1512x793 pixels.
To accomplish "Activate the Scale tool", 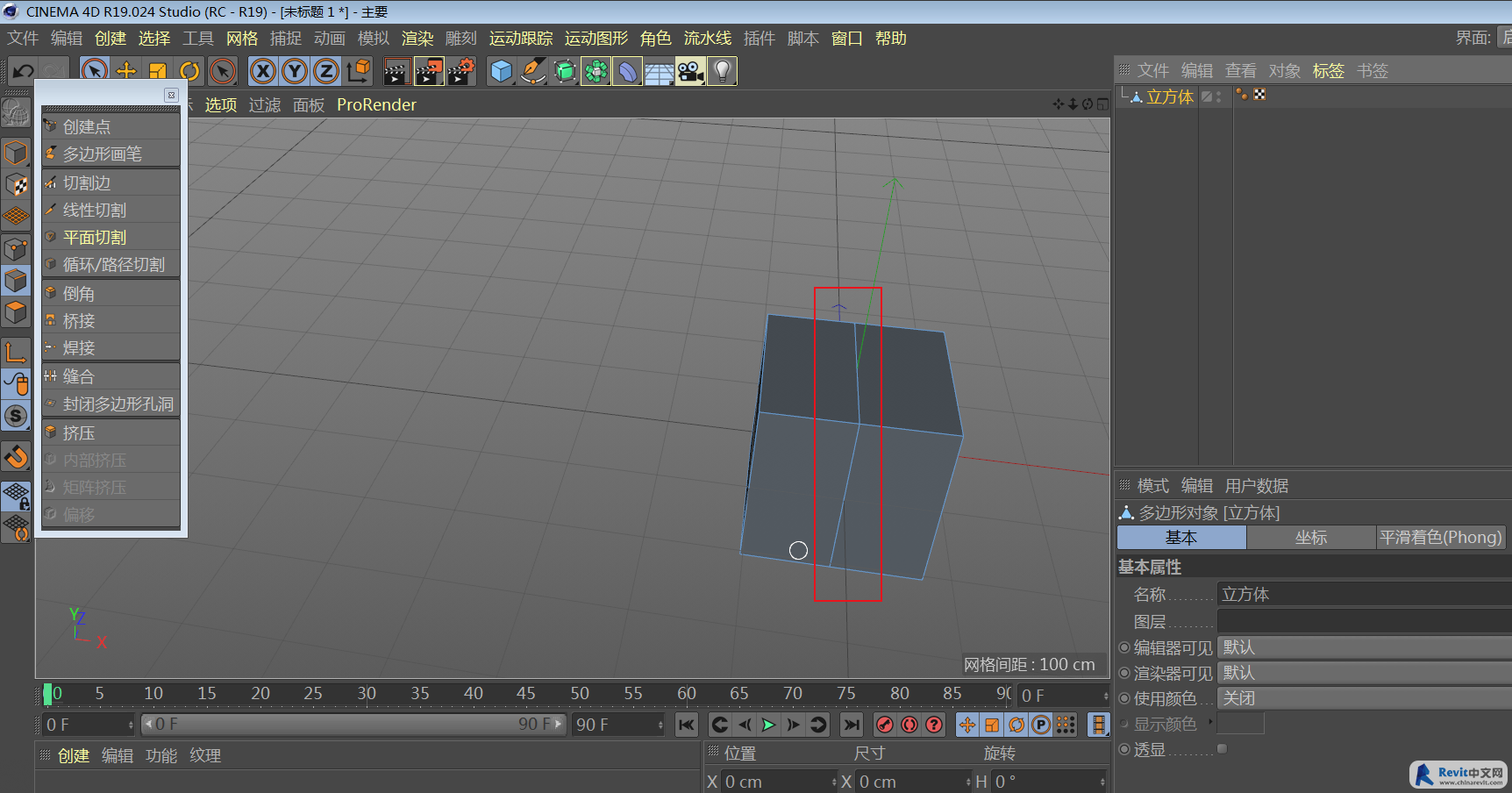I will (158, 71).
